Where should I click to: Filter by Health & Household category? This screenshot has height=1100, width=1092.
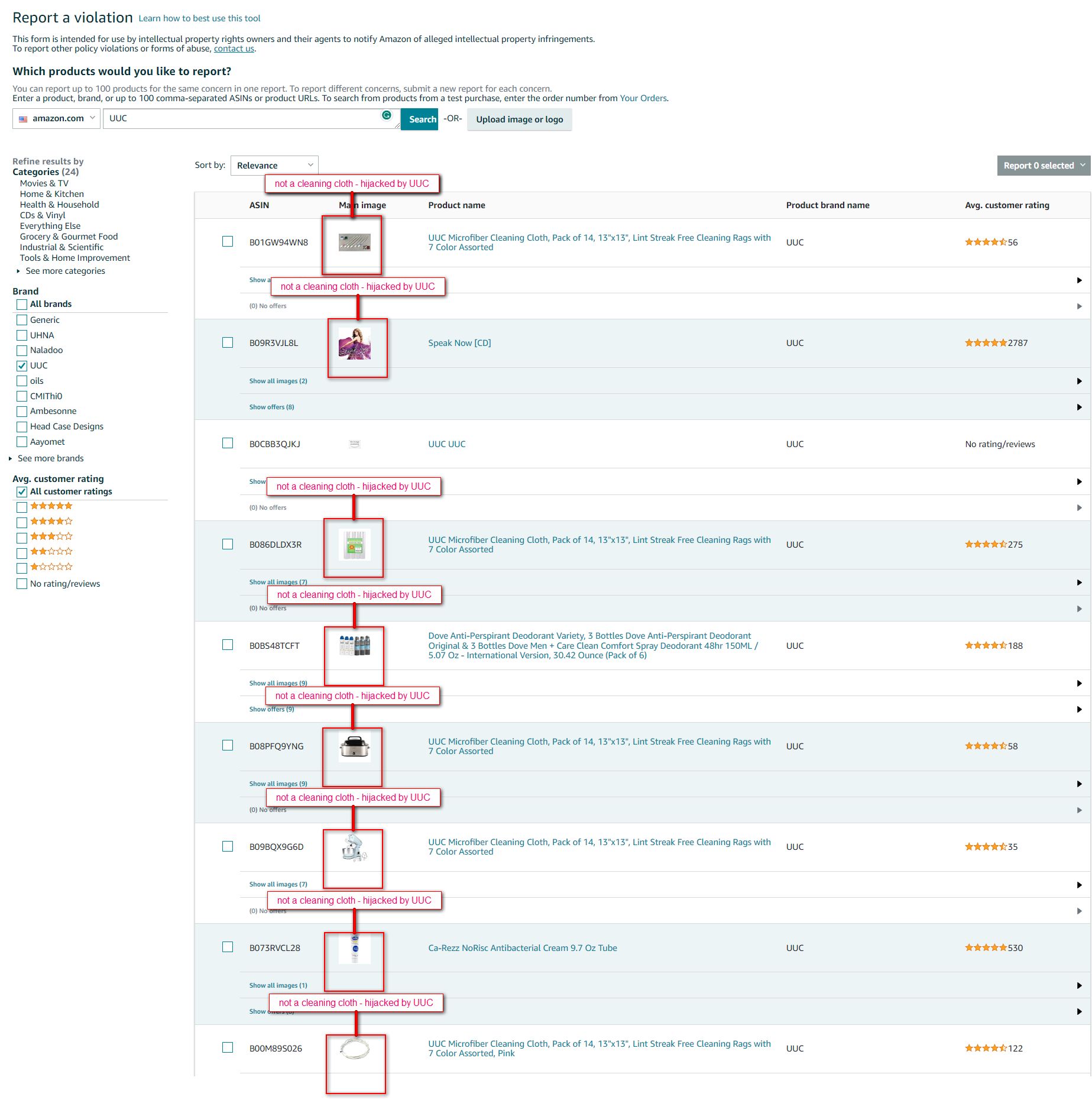point(60,205)
